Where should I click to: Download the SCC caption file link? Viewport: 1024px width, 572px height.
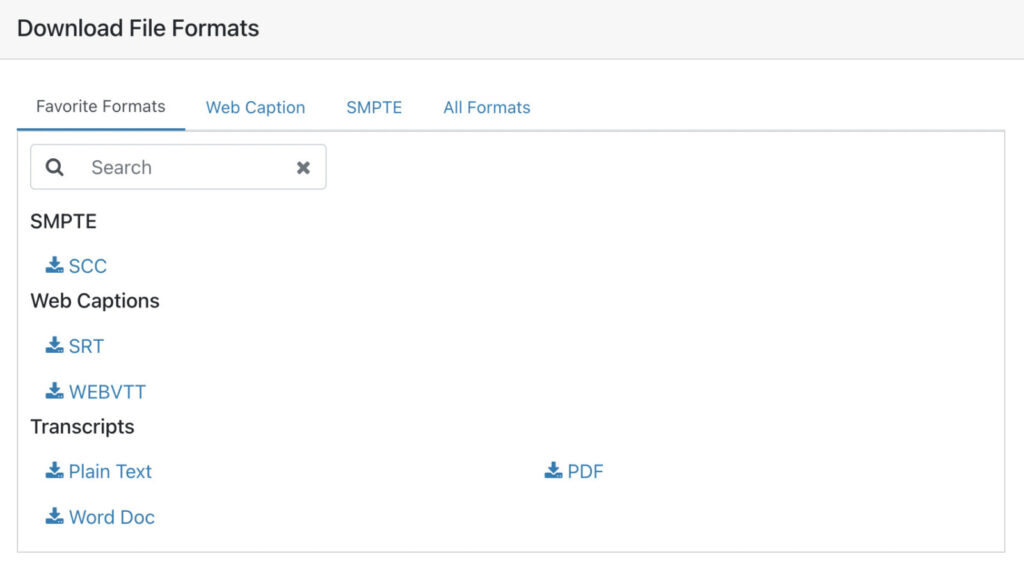[x=88, y=266]
